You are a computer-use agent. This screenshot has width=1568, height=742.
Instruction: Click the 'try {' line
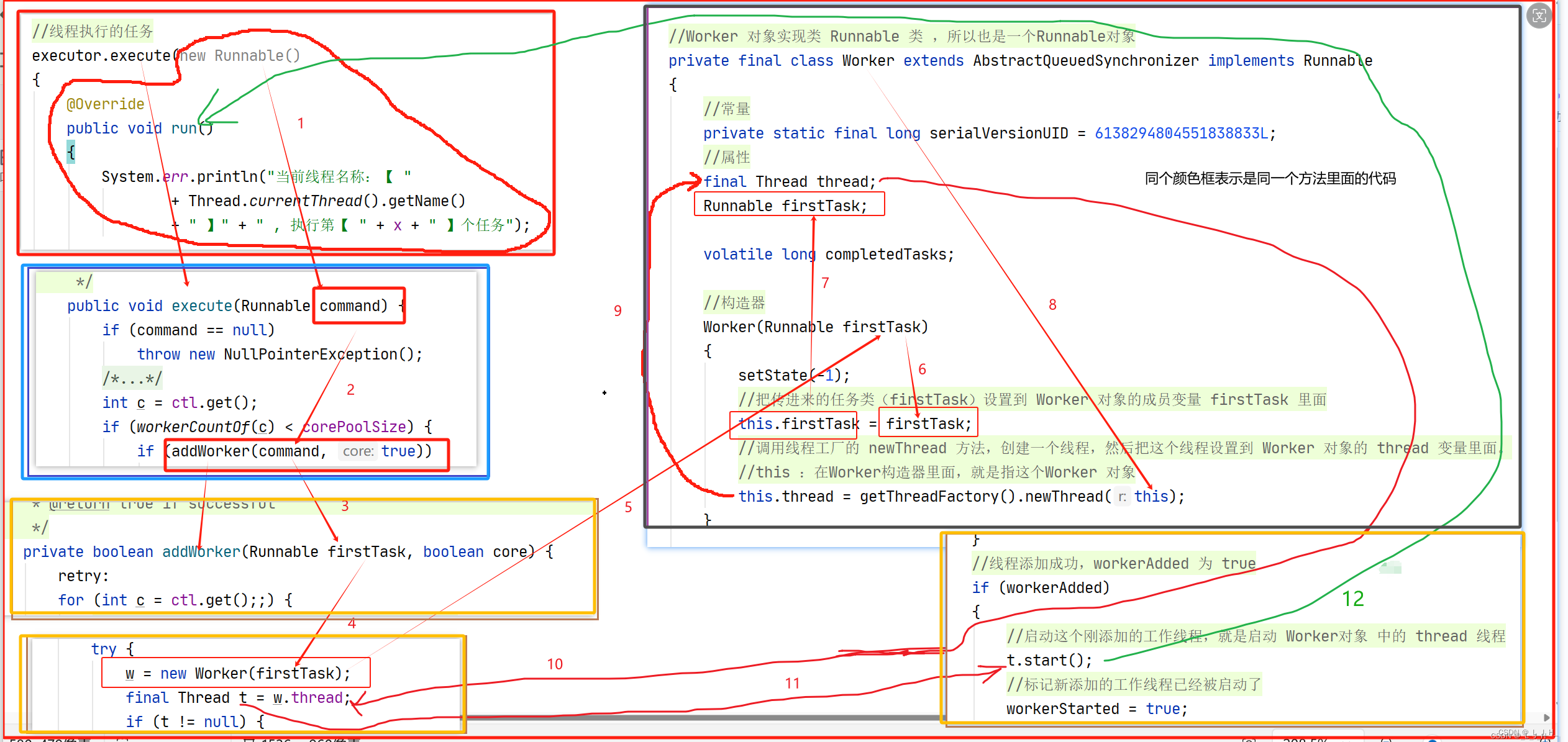pos(112,649)
